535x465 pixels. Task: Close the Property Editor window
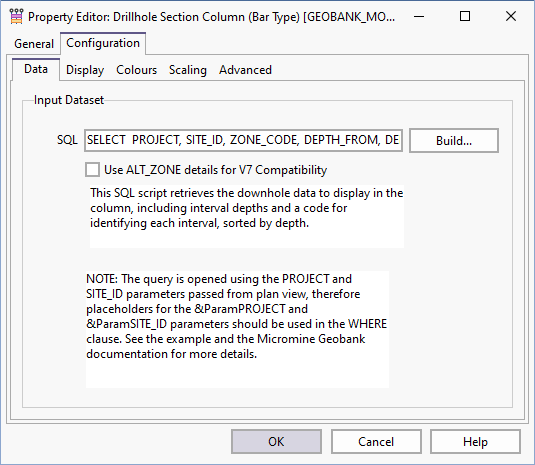511,16
